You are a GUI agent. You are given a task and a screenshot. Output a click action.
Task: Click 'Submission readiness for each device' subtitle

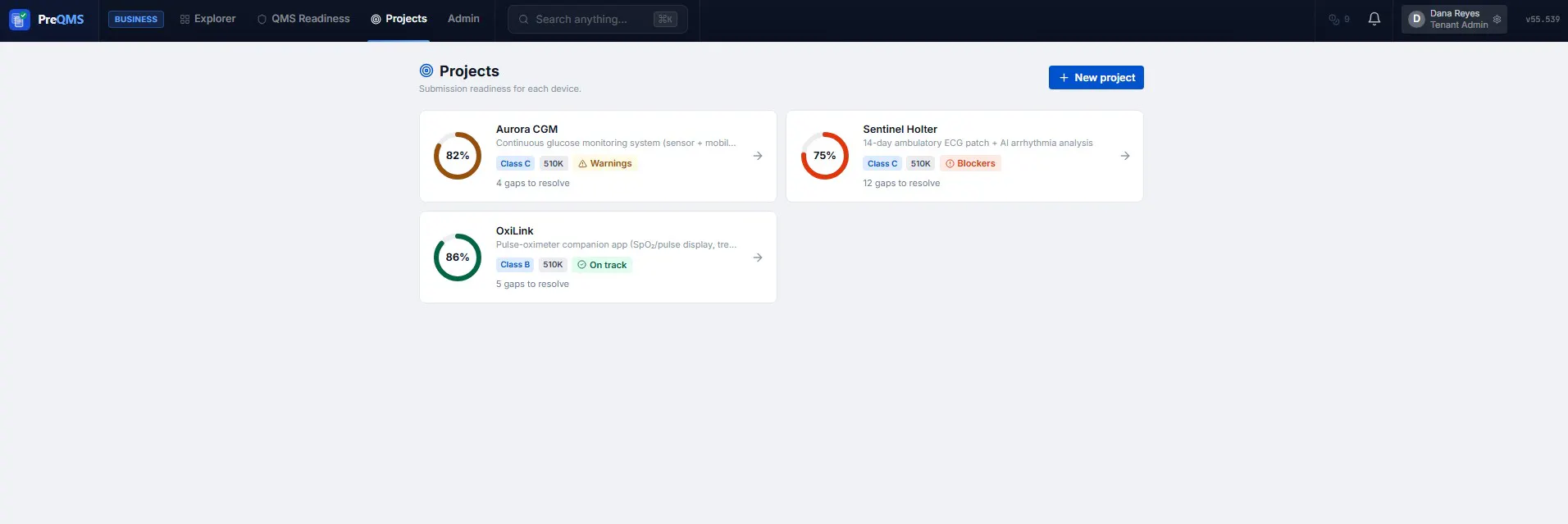pos(499,89)
